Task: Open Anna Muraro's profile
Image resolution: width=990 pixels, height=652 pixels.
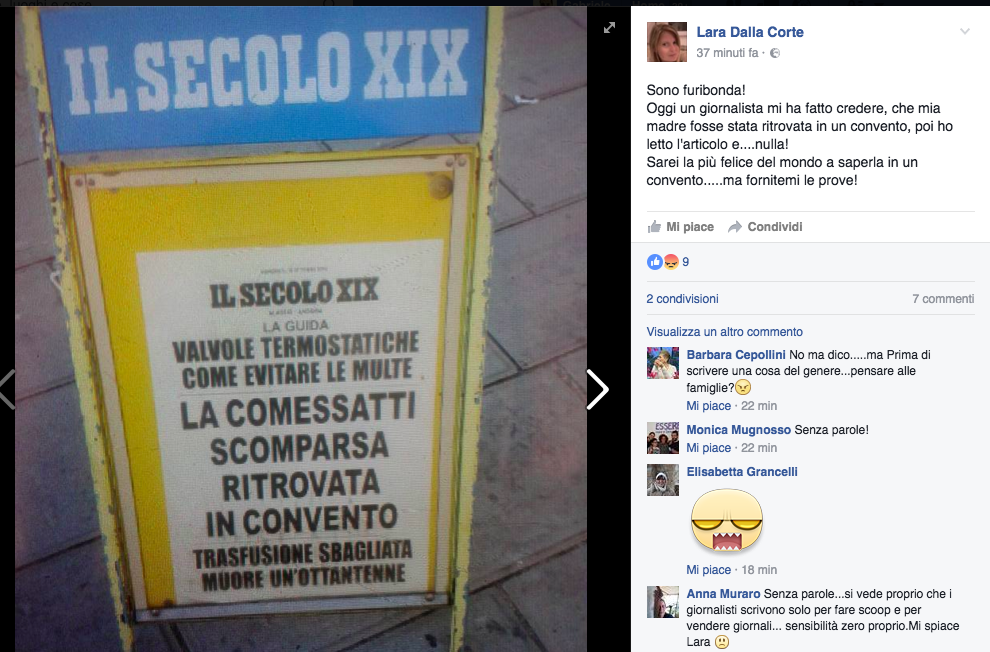Action: point(724,594)
